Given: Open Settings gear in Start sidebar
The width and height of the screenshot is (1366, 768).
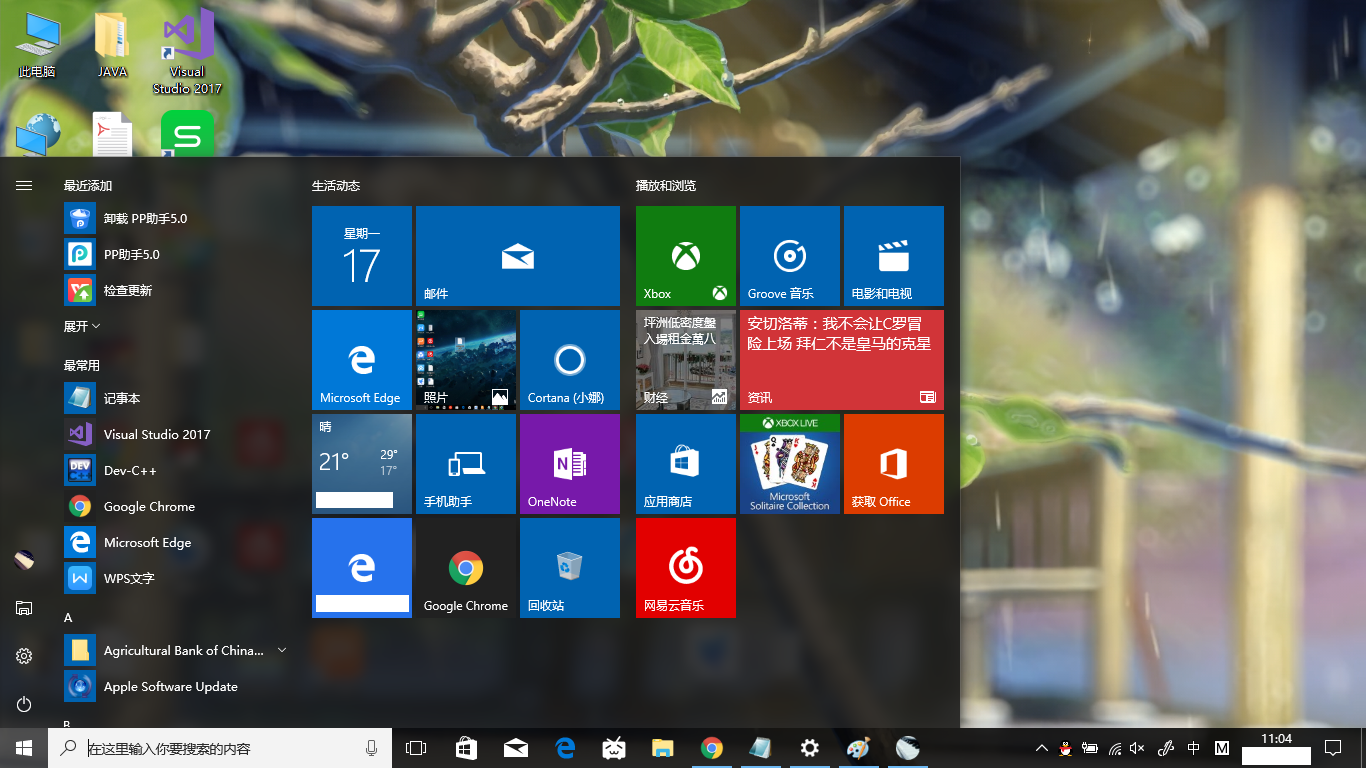Looking at the screenshot, I should (x=24, y=656).
